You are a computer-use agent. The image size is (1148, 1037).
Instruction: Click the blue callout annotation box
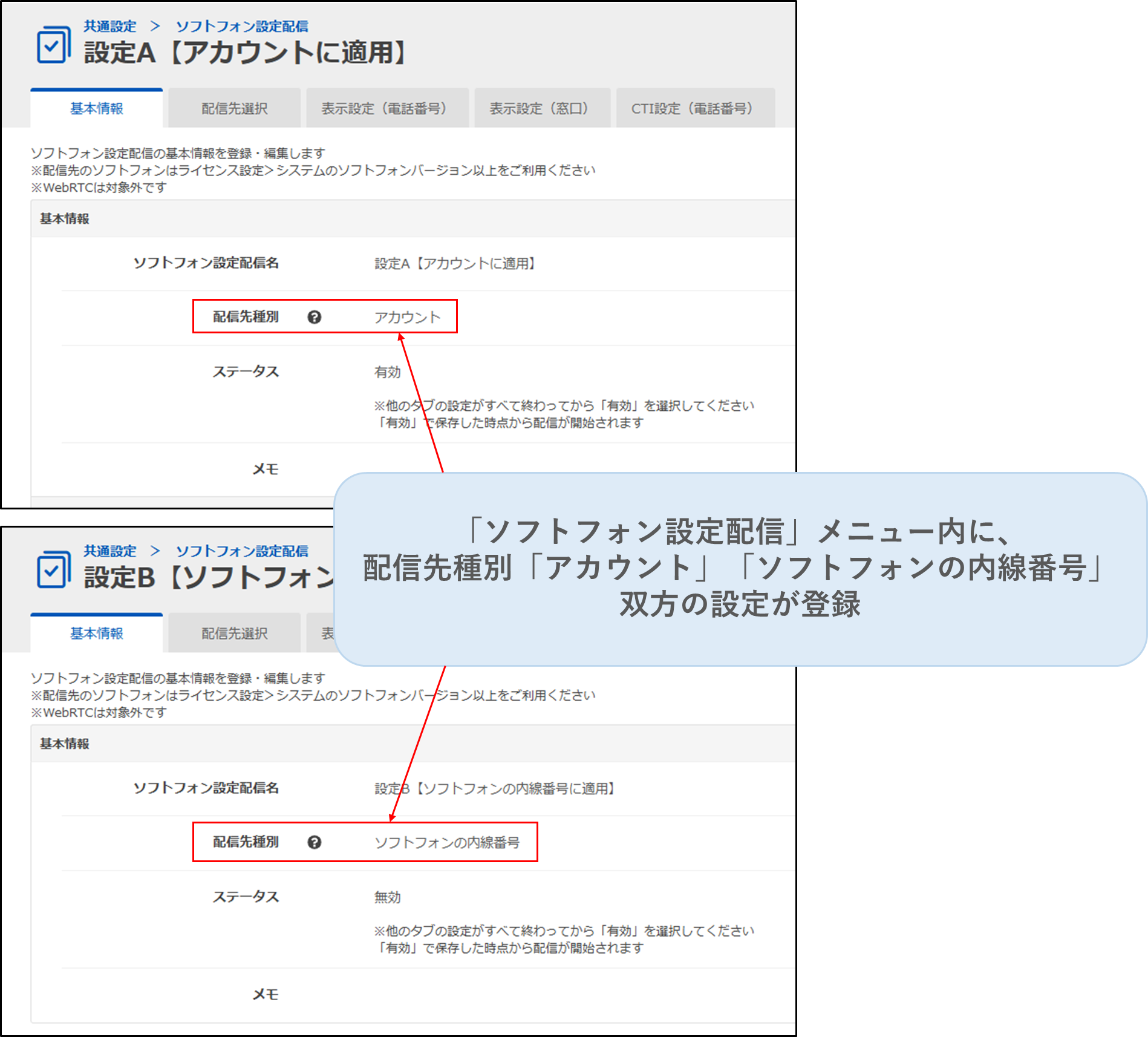tap(739, 569)
